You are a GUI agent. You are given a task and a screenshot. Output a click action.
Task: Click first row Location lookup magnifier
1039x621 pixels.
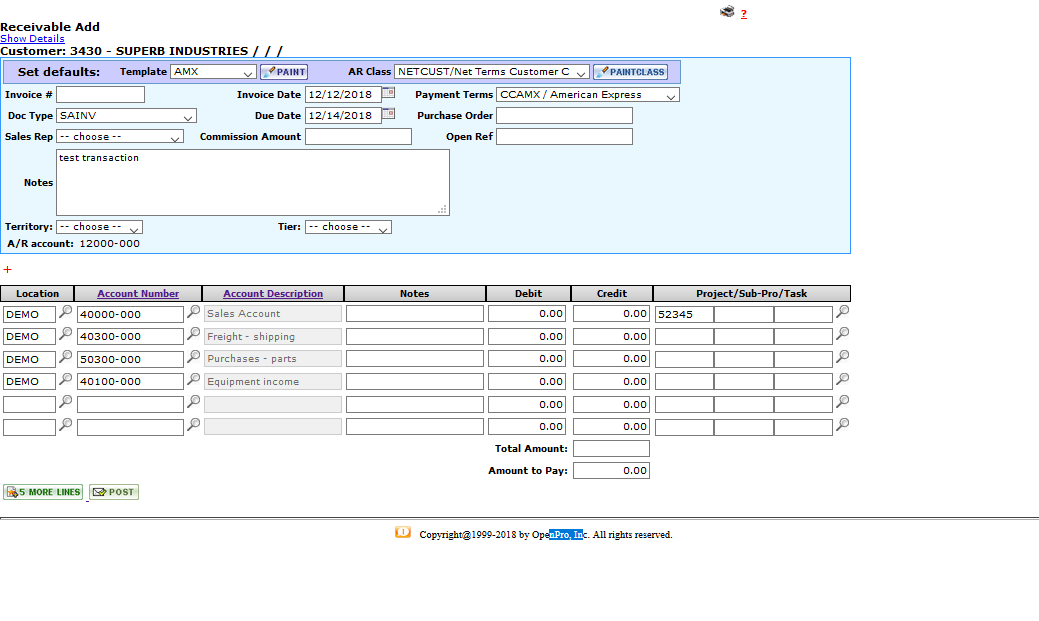66,313
